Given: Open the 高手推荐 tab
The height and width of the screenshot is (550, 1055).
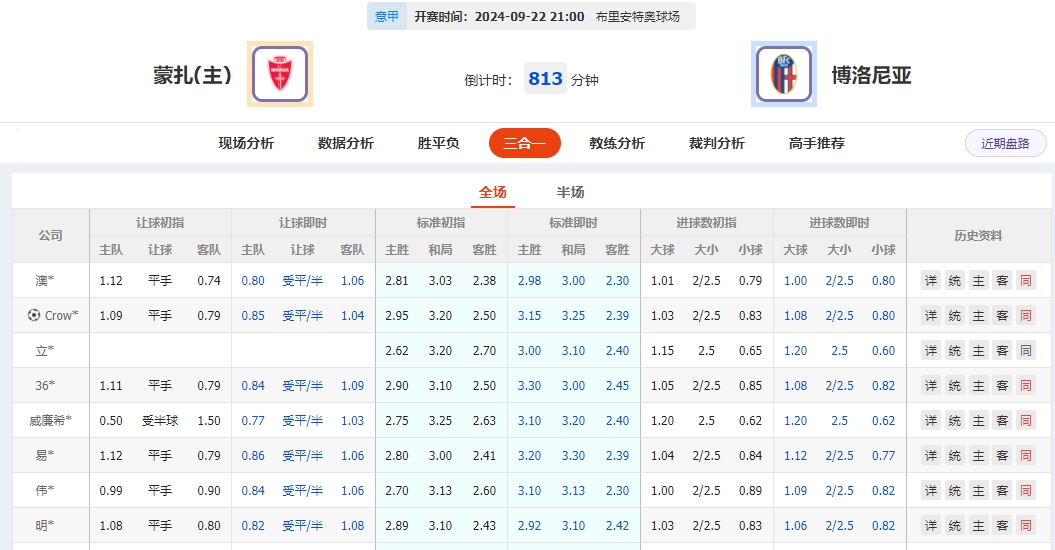Looking at the screenshot, I should (x=816, y=143).
